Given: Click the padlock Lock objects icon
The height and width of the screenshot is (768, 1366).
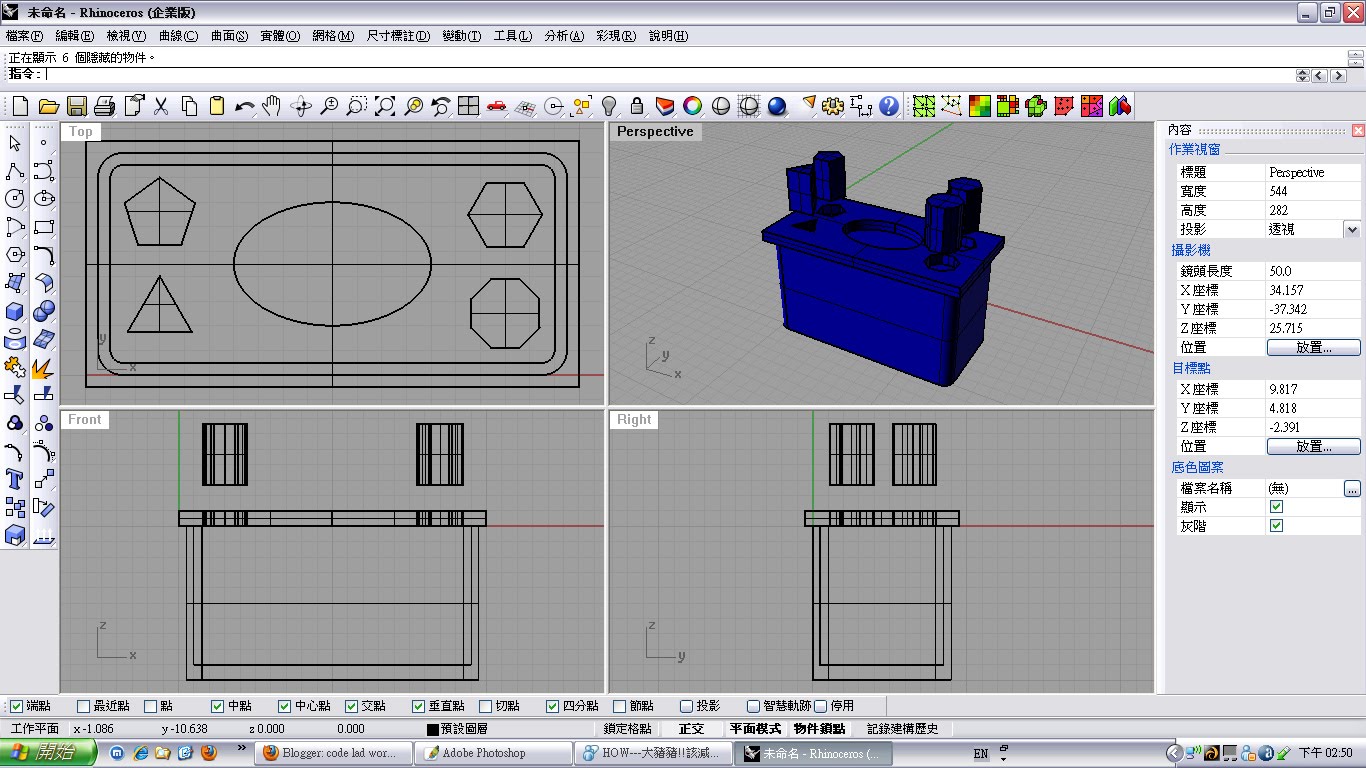Looking at the screenshot, I should (636, 106).
